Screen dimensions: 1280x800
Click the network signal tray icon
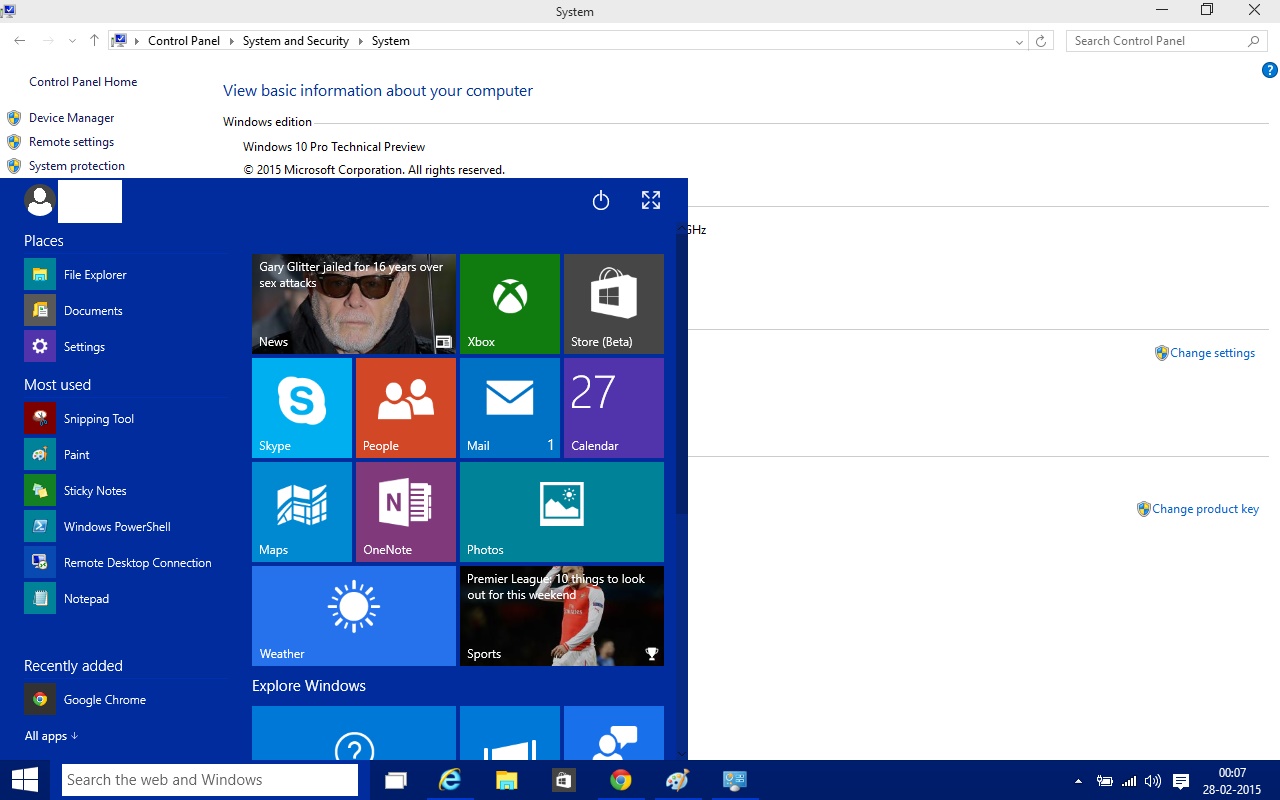point(1129,781)
